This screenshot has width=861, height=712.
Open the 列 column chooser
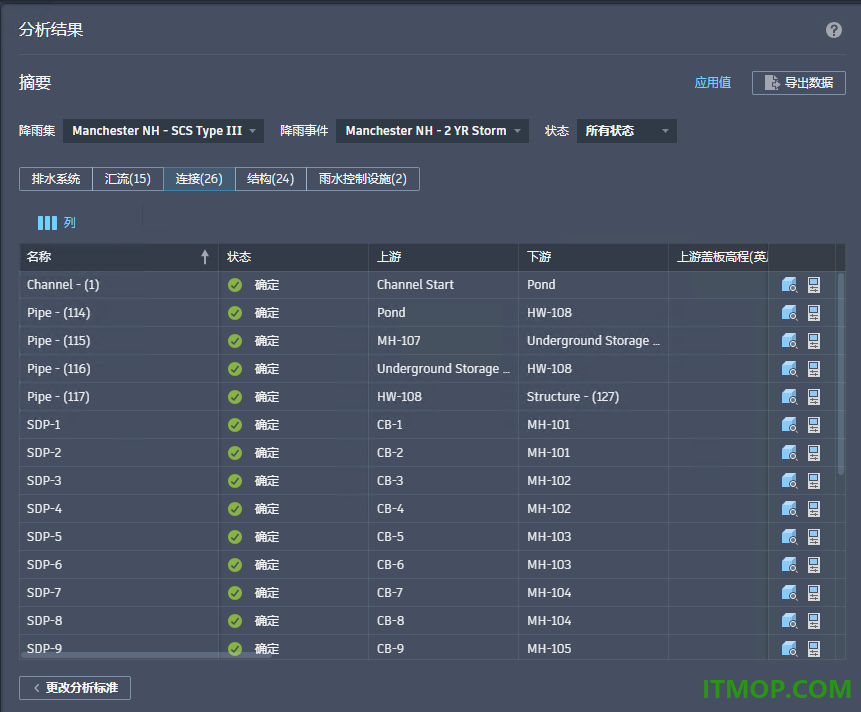(56, 223)
